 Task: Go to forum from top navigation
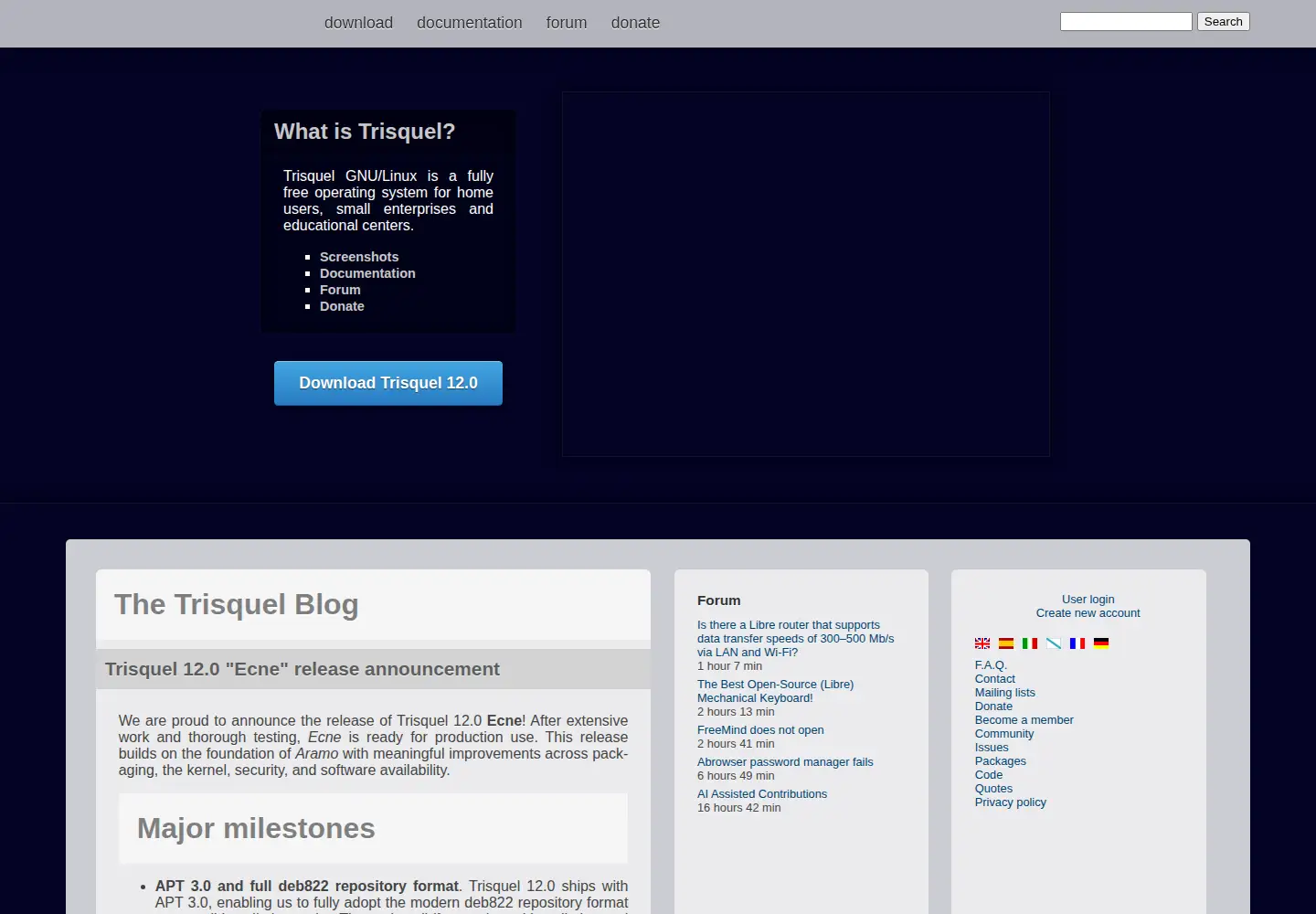pos(567,23)
